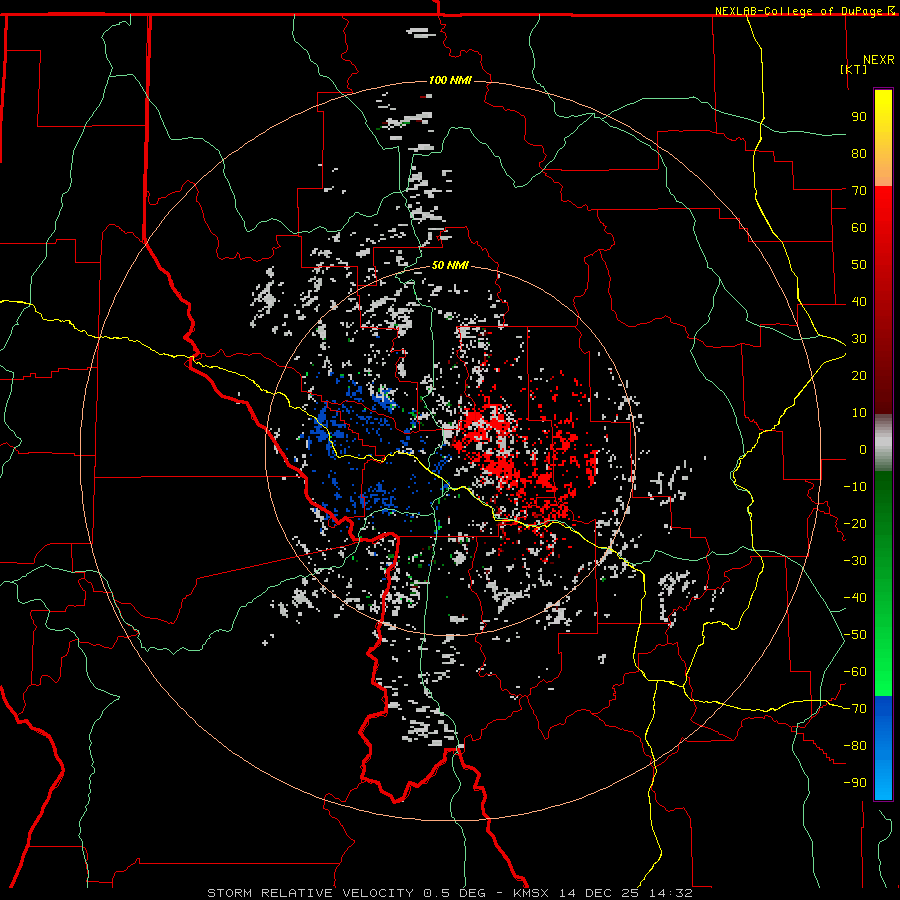Click the 30 value on velocity scale
Screen dimensions: 900x900
coord(859,339)
